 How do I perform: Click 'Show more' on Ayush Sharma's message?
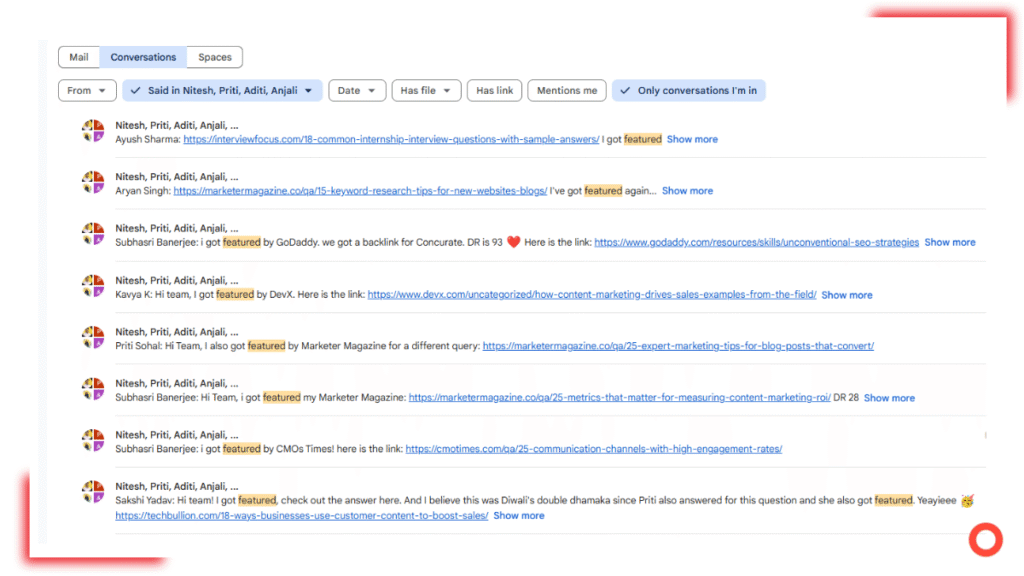(692, 139)
